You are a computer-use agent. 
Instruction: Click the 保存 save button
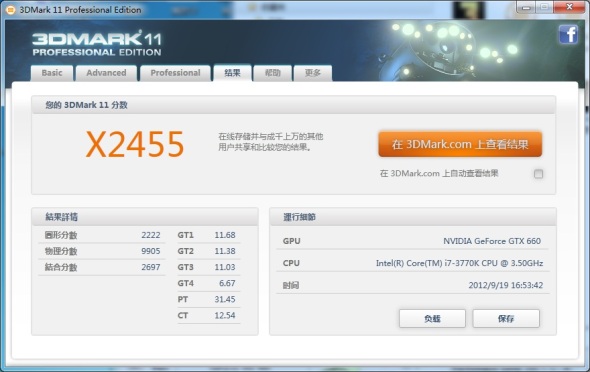(x=506, y=319)
